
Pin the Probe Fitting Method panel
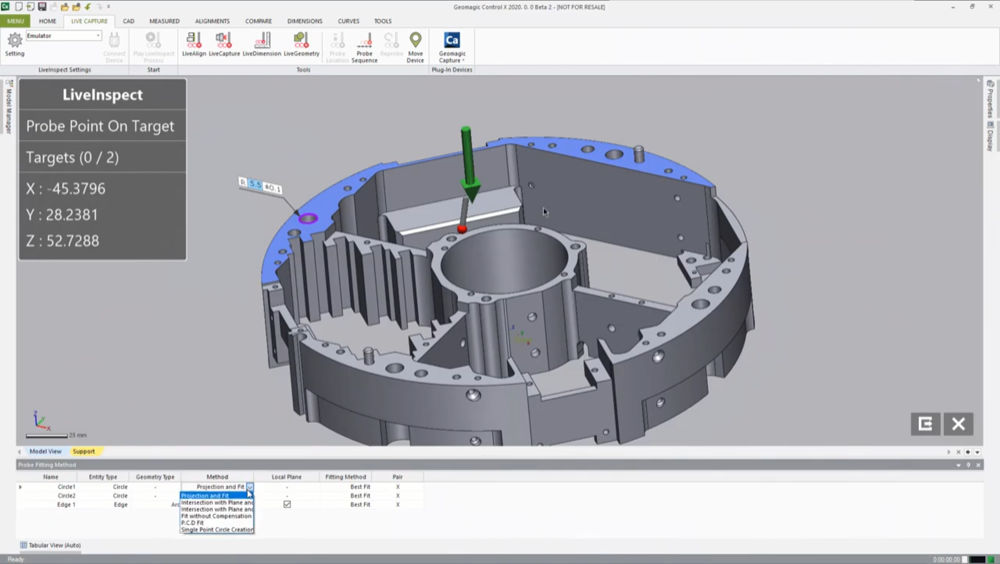coord(968,465)
